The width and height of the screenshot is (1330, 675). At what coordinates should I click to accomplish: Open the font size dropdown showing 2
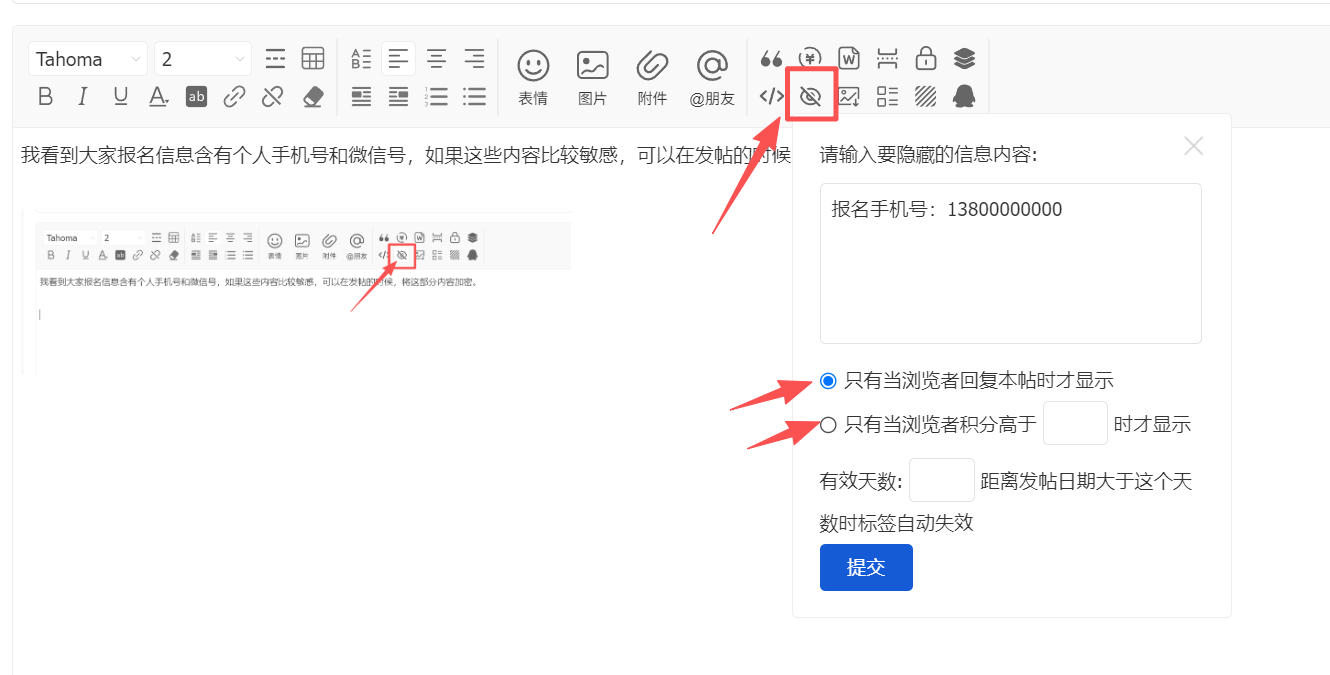coord(203,59)
